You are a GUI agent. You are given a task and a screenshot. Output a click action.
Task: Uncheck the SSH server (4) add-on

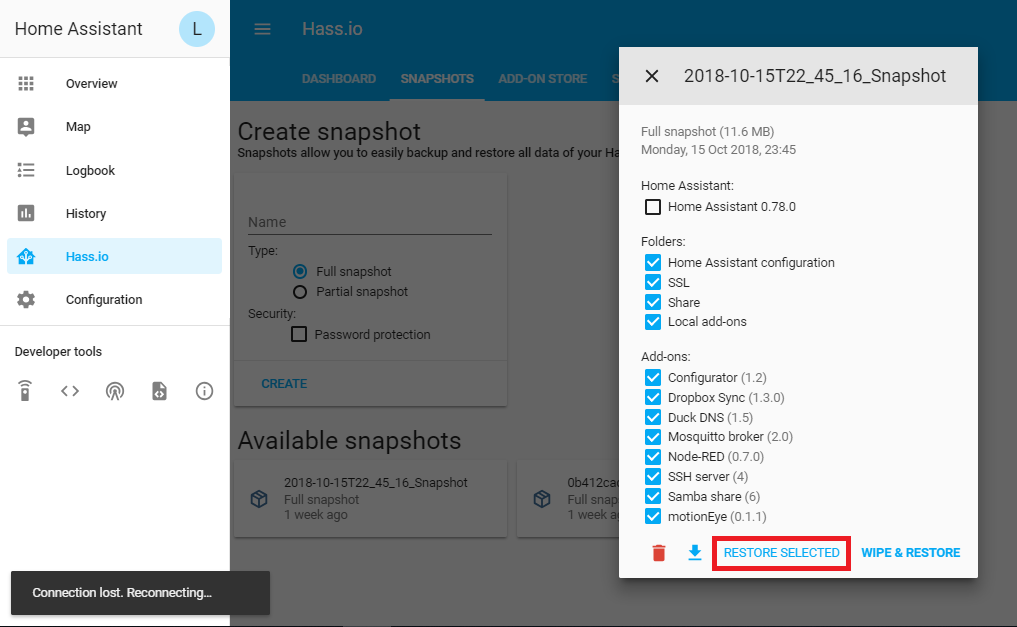pyautogui.click(x=653, y=477)
